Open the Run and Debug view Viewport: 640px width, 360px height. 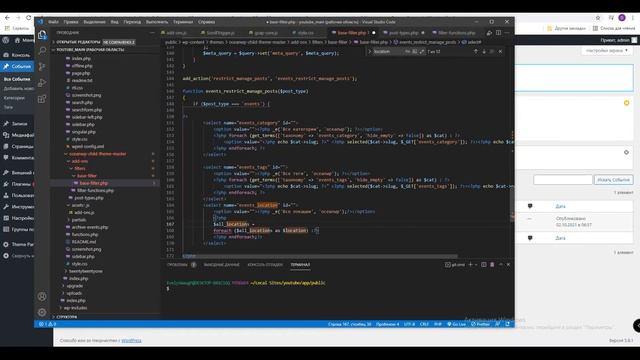click(x=42, y=83)
